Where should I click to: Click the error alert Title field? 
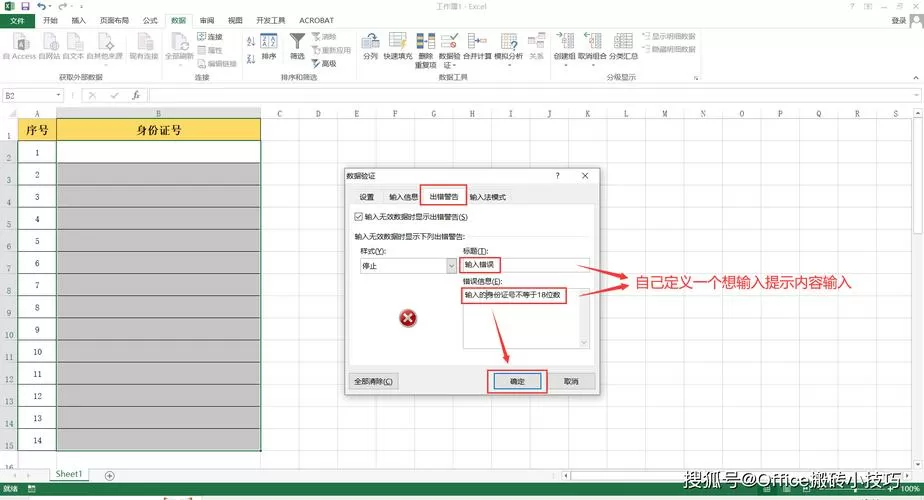coord(526,265)
